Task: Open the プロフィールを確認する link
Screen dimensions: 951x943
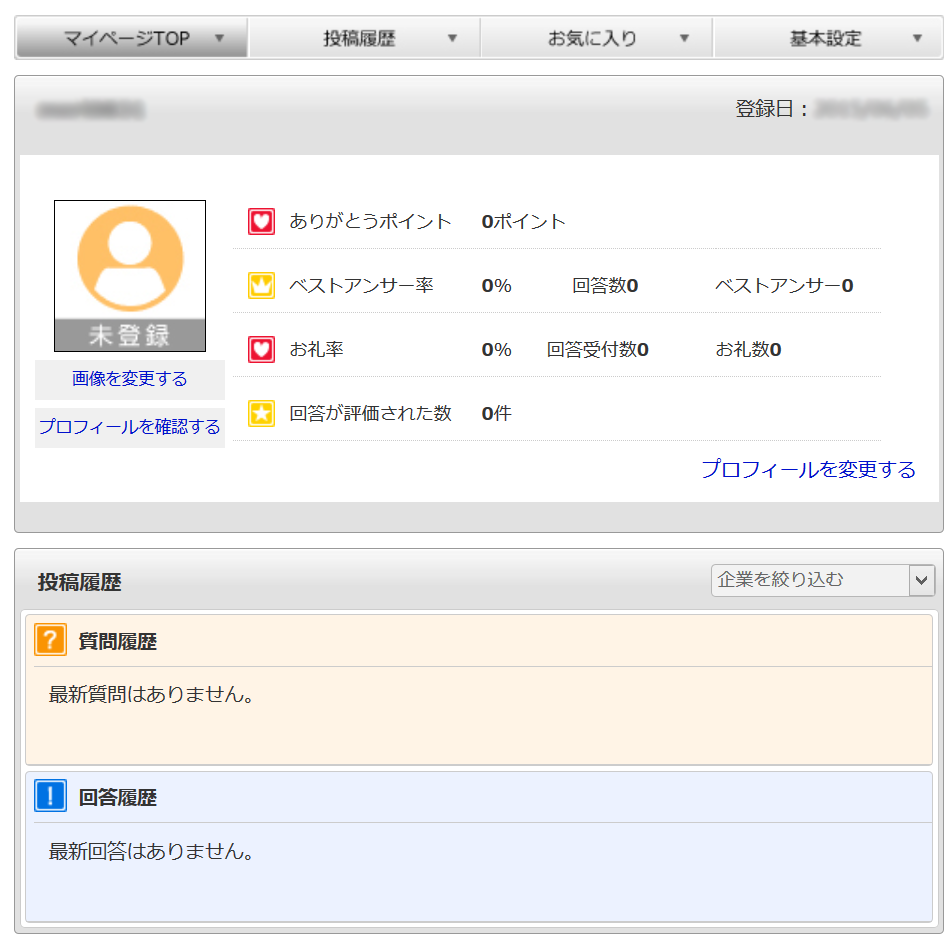Action: click(130, 427)
